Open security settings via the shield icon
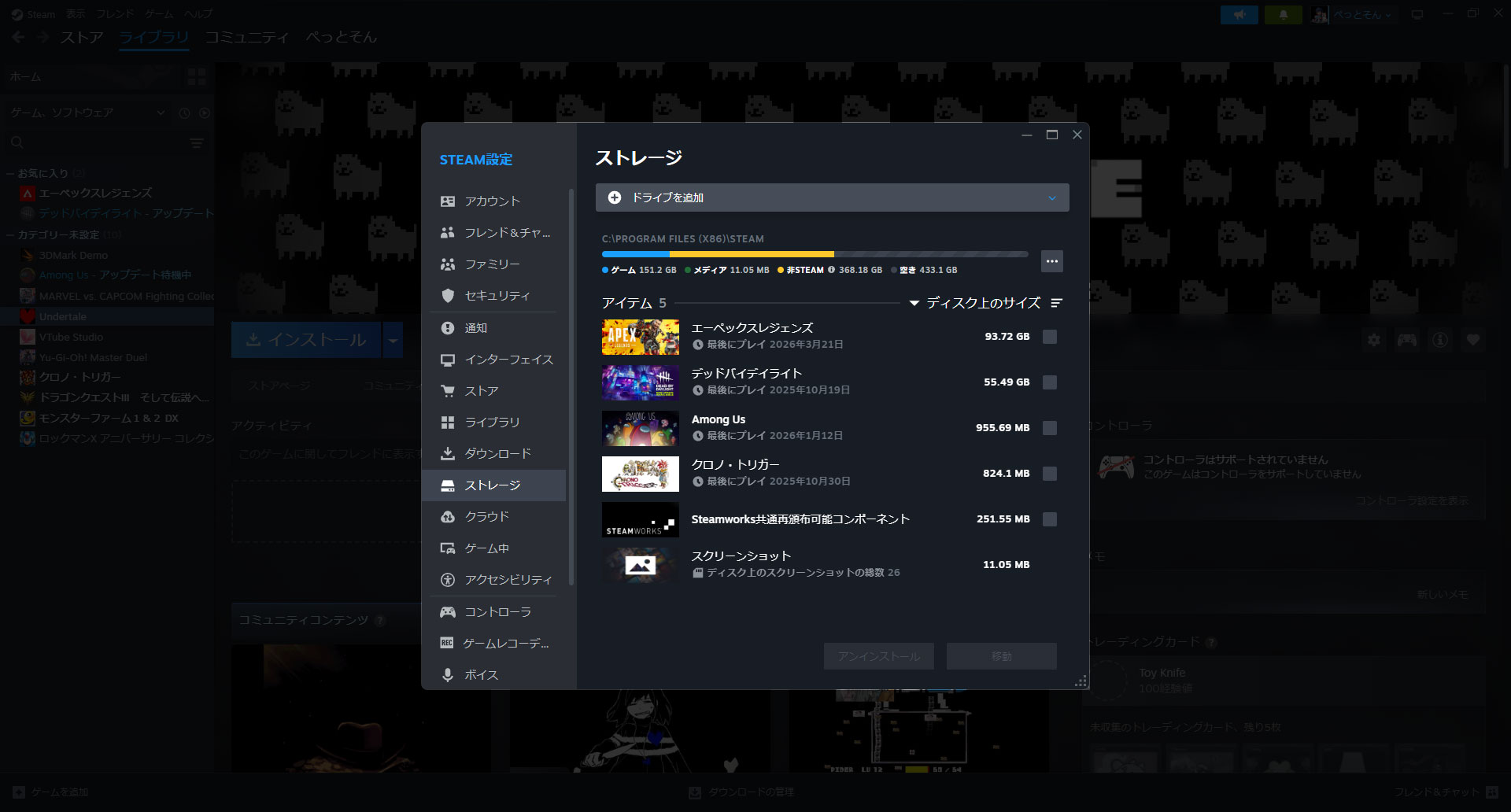Image resolution: width=1511 pixels, height=812 pixels. coord(448,296)
